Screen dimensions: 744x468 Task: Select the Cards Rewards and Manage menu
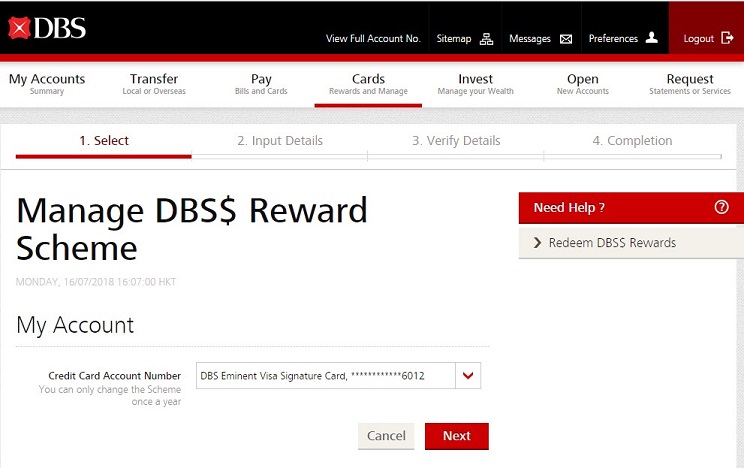click(x=368, y=84)
